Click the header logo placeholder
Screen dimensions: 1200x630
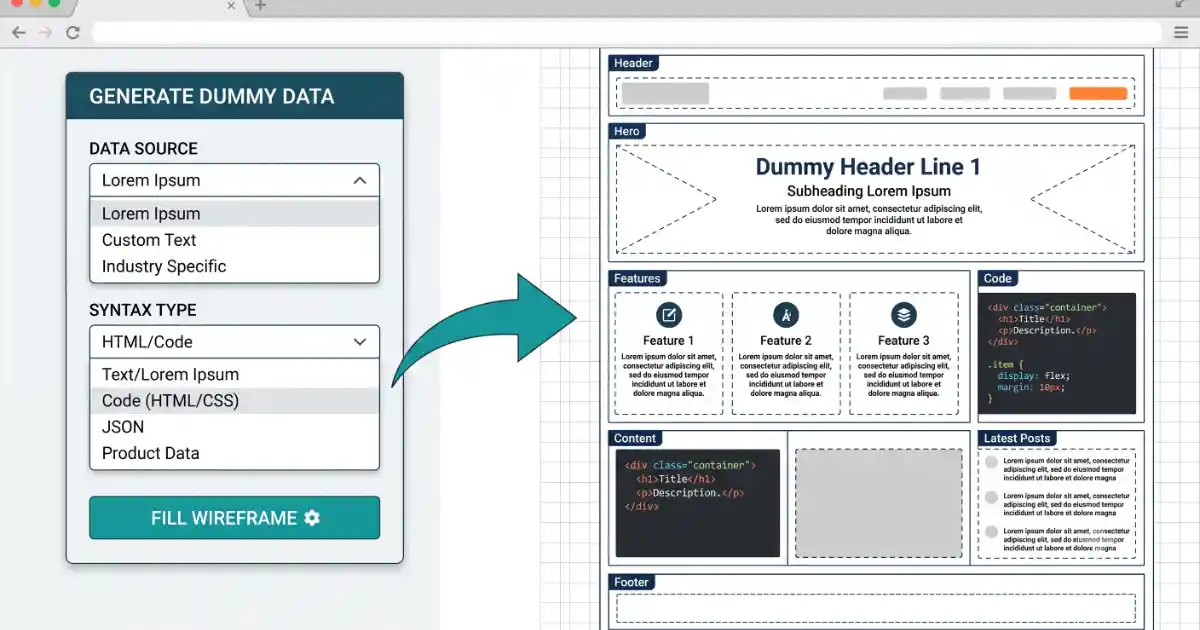coord(665,94)
